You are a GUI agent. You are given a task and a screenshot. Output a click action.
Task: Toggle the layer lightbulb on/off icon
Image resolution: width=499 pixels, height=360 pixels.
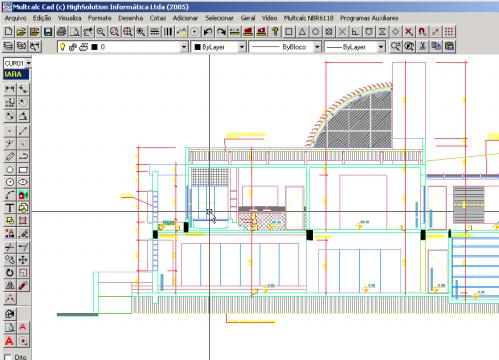coord(62,47)
